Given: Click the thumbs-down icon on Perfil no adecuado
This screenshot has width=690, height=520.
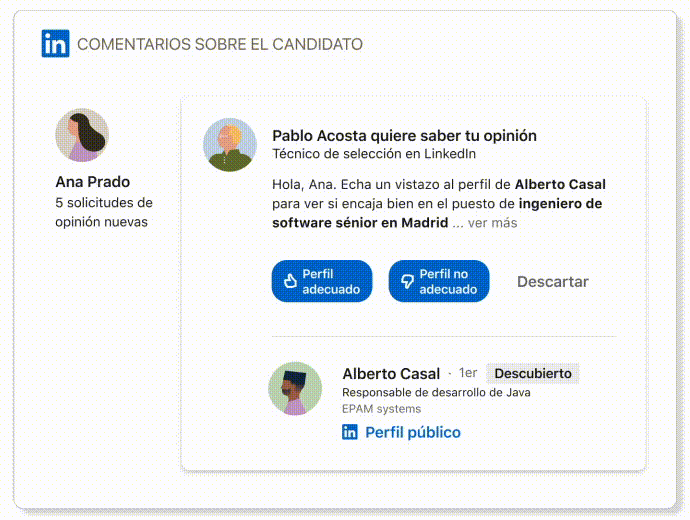Looking at the screenshot, I should (407, 281).
